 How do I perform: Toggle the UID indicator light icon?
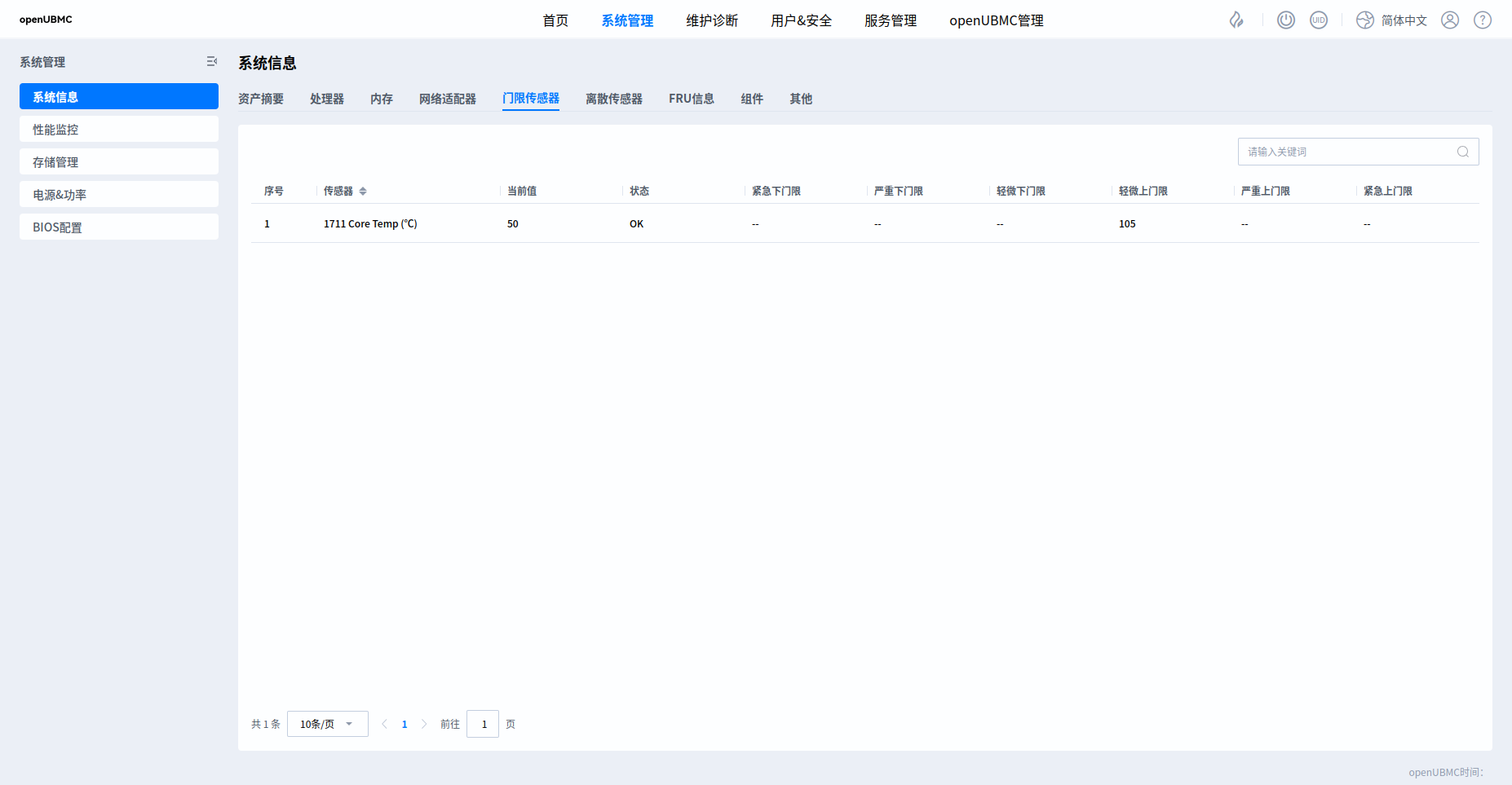click(x=1319, y=20)
